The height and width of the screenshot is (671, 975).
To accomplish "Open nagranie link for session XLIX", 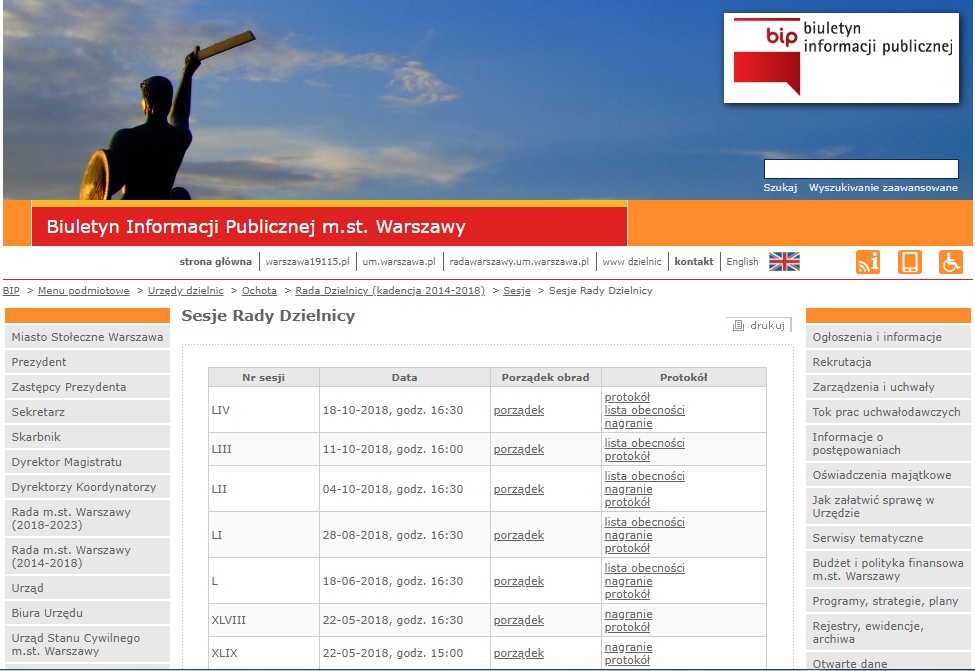I will click(x=628, y=647).
